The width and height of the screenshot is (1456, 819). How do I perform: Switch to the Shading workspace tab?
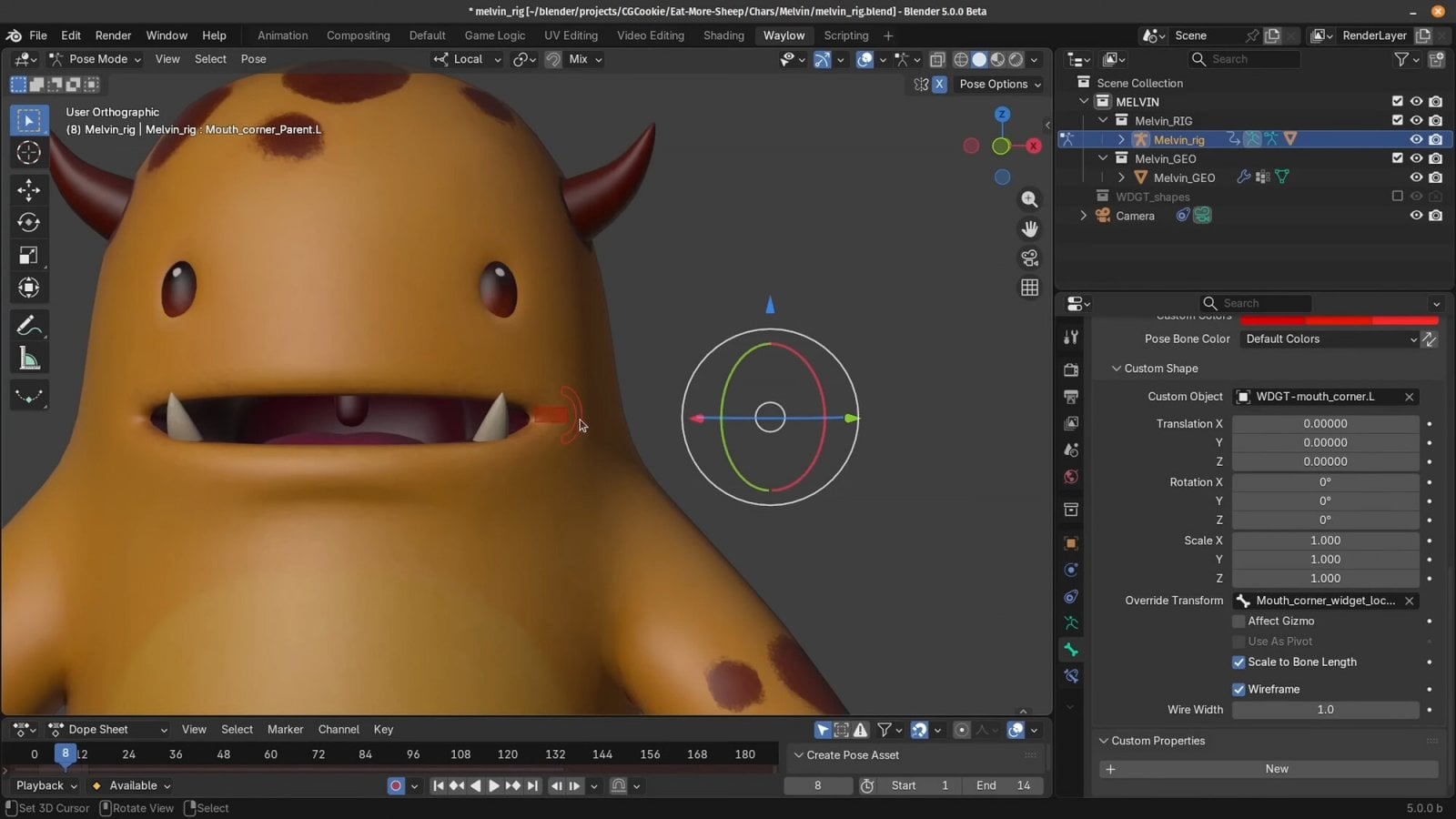(723, 35)
